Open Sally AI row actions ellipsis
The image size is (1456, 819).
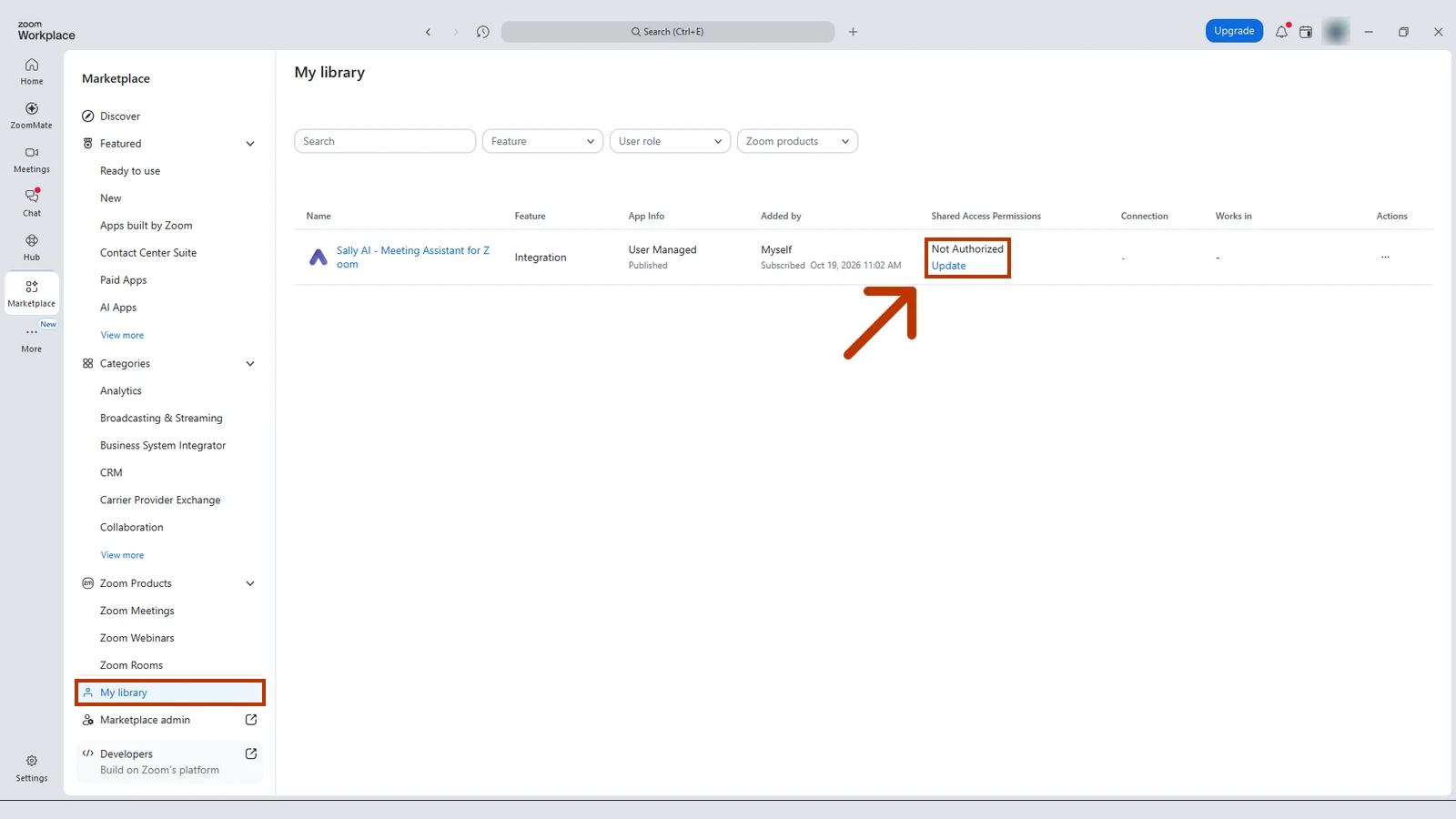(x=1385, y=258)
